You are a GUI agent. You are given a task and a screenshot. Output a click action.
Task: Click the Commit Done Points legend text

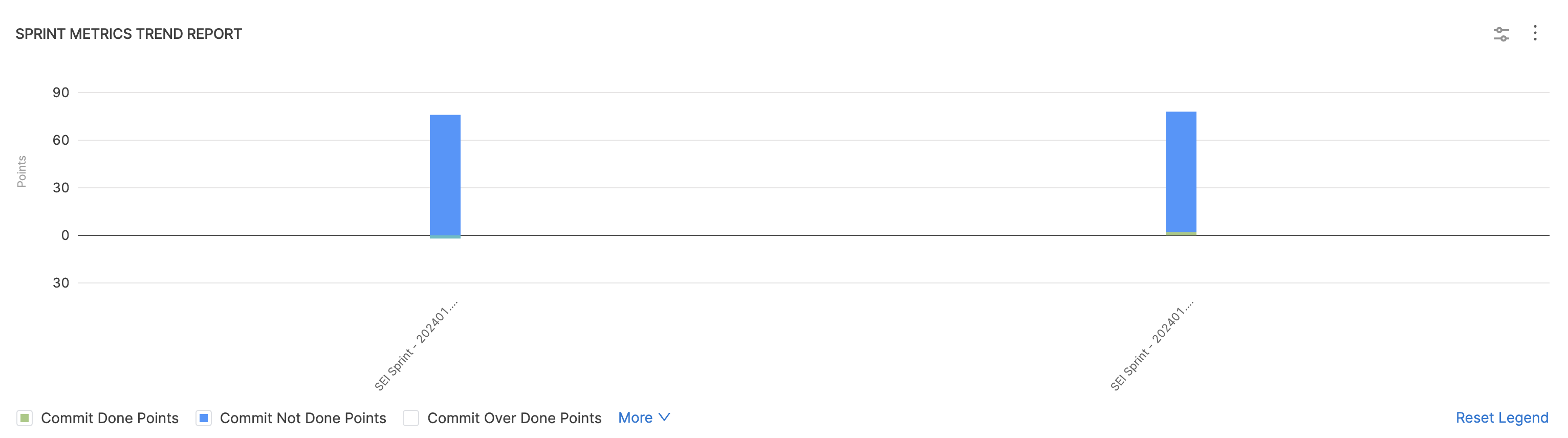pyautogui.click(x=110, y=418)
